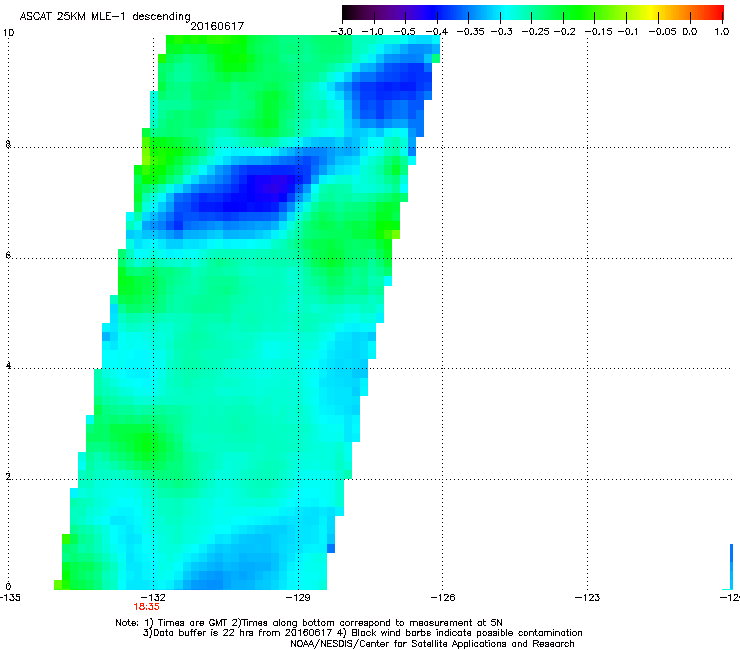Click the latitude axis label 10
The width and height of the screenshot is (740, 650).
click(8, 33)
